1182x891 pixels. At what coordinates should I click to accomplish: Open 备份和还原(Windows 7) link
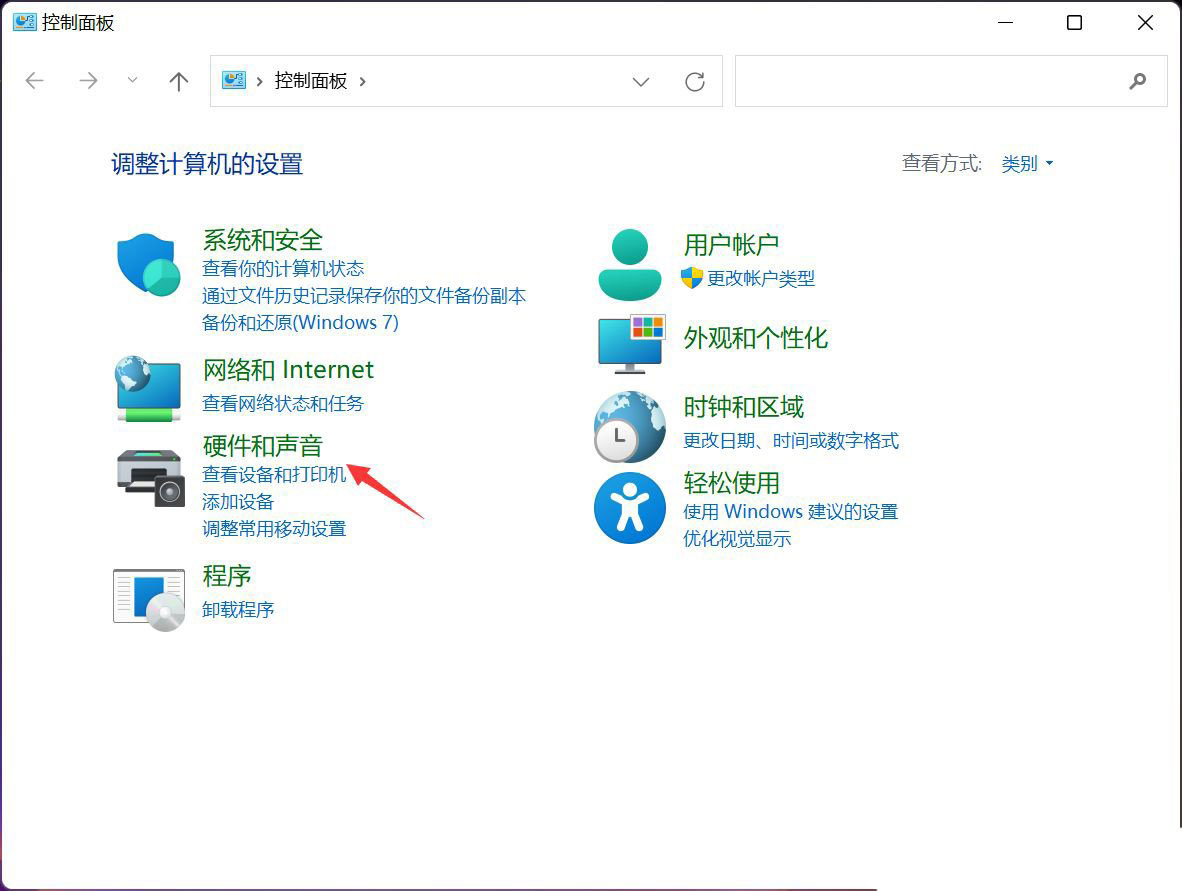click(x=299, y=322)
